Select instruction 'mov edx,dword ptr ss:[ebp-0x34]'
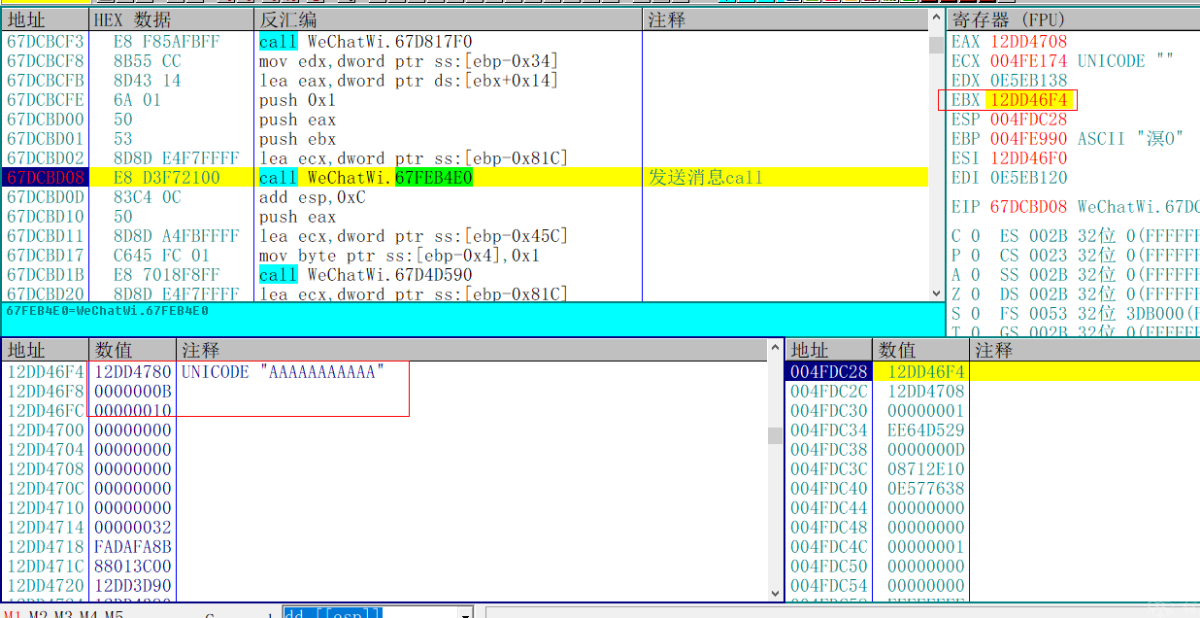Viewport: 1200px width, 618px height. [408, 61]
